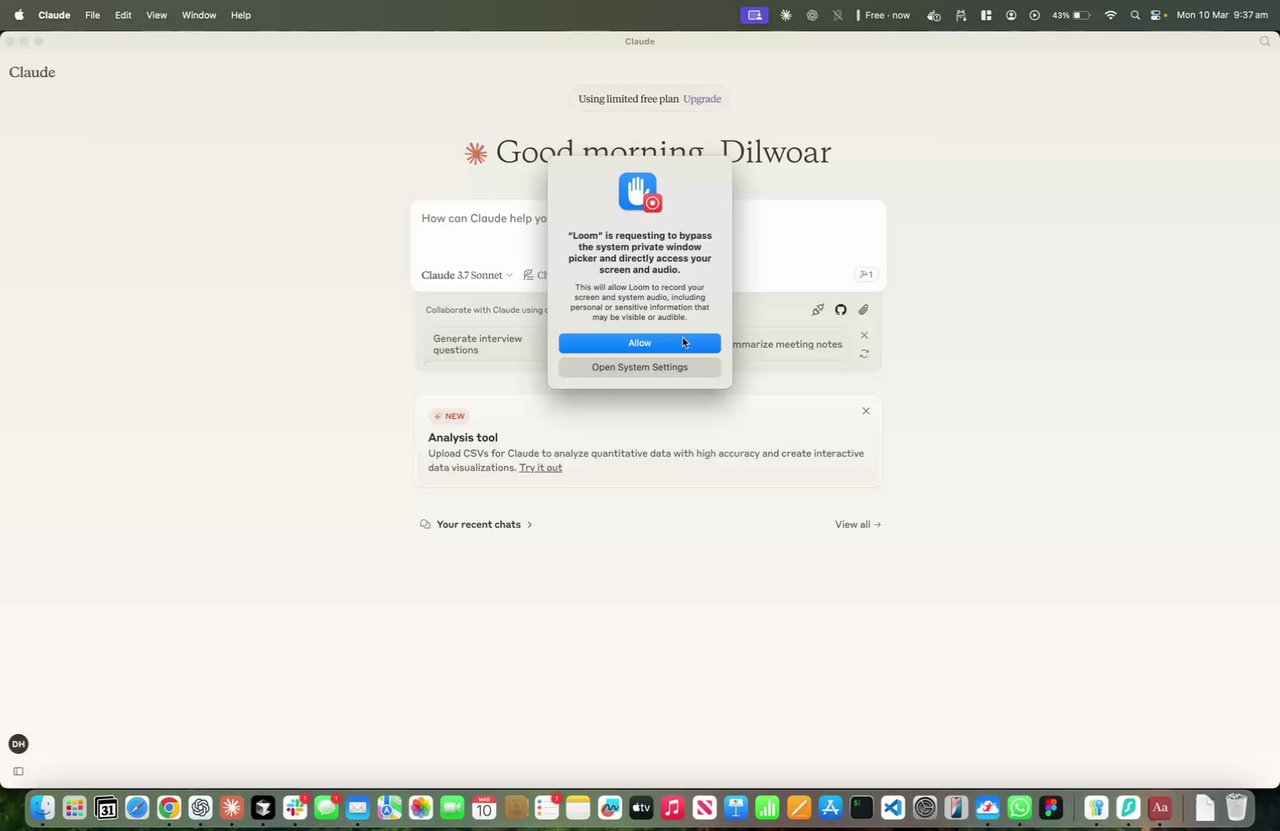Expand Your recent chats
This screenshot has height=831, width=1280.
tap(477, 524)
